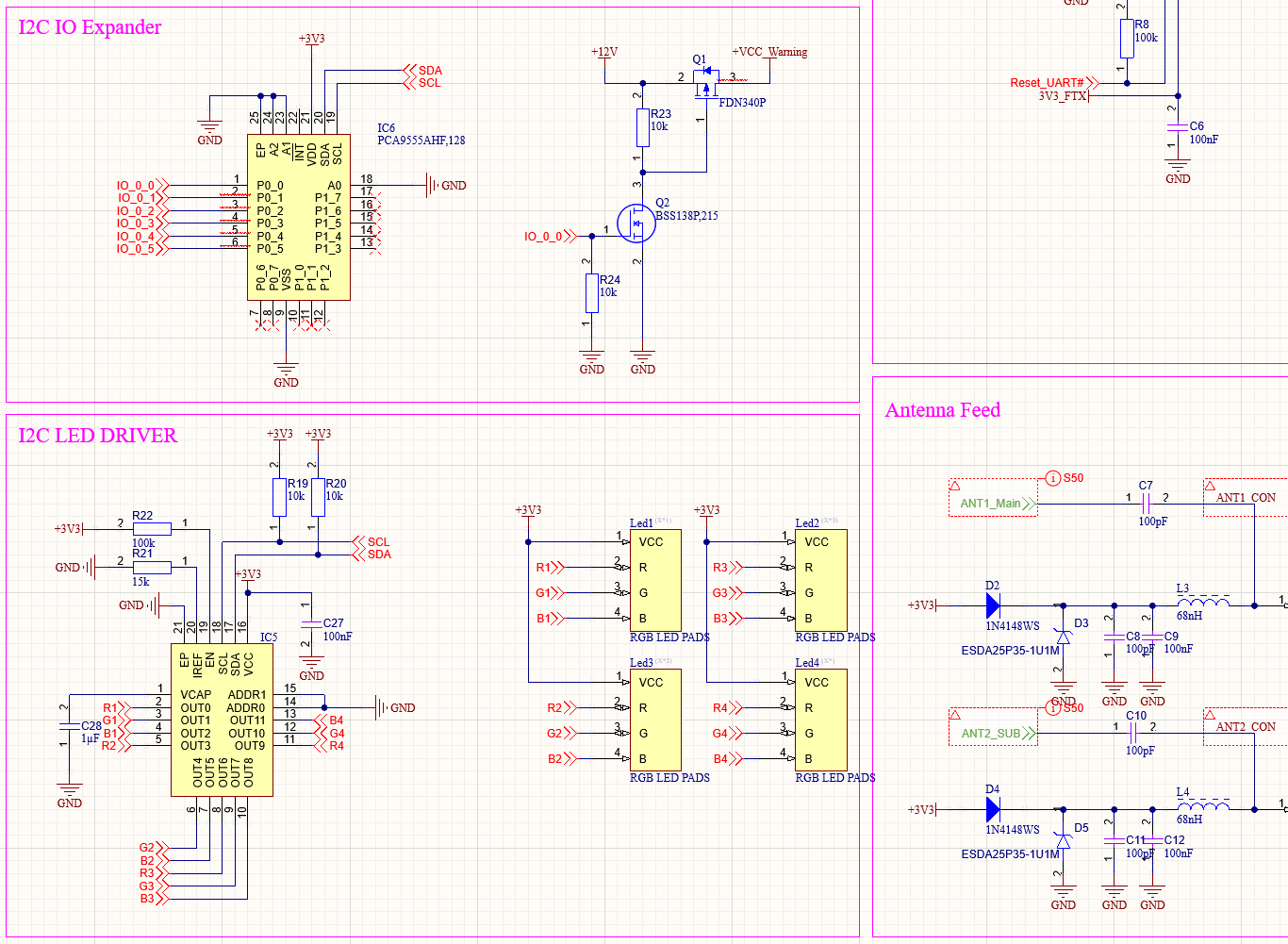Select the I2C LED DRIVER title text

(x=98, y=436)
